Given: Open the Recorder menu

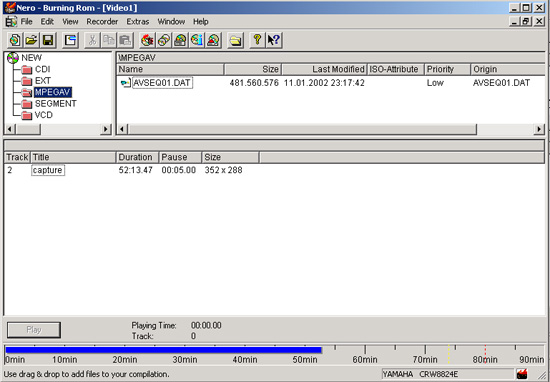Looking at the screenshot, I should pyautogui.click(x=102, y=22).
